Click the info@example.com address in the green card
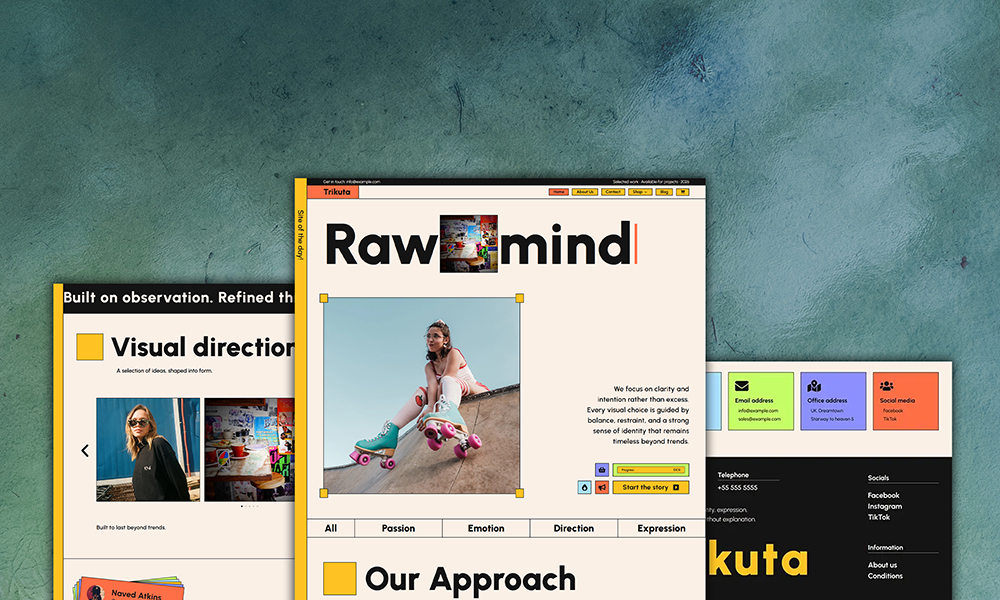Screen dimensions: 1000x600 (758, 411)
